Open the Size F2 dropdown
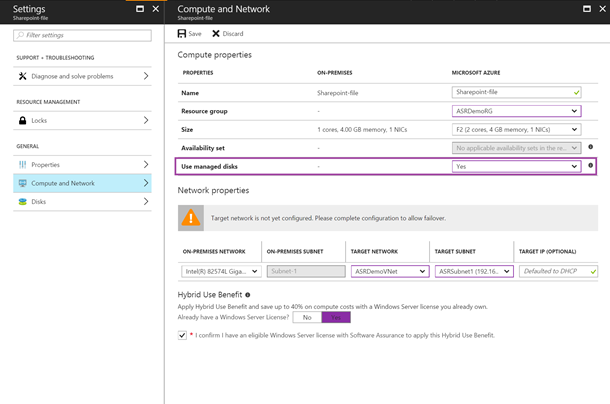 point(517,130)
